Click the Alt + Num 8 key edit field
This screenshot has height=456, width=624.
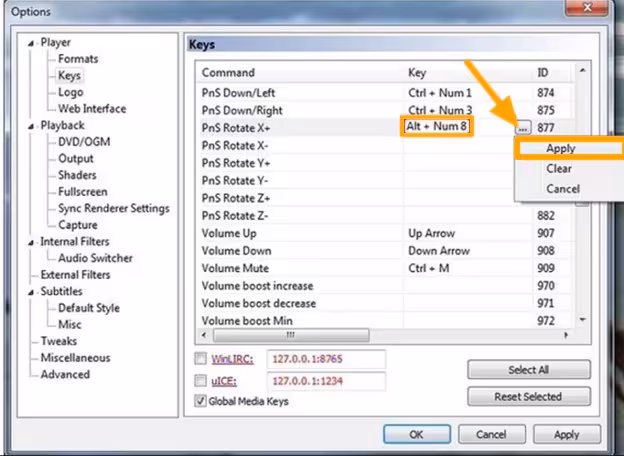[437, 127]
